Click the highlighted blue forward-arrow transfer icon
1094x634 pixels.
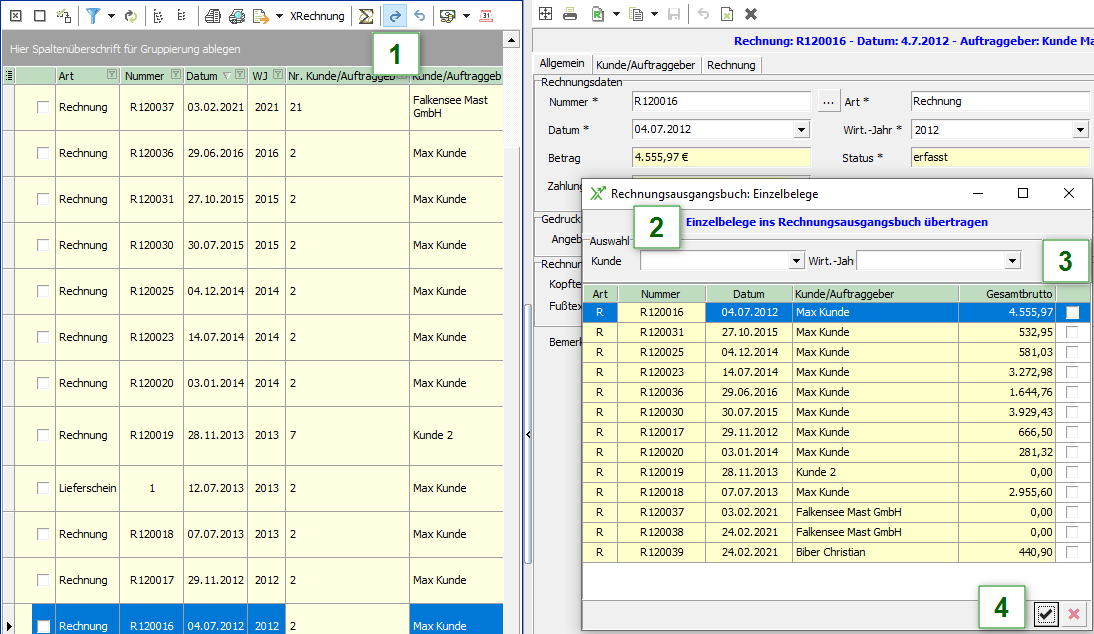[x=394, y=16]
